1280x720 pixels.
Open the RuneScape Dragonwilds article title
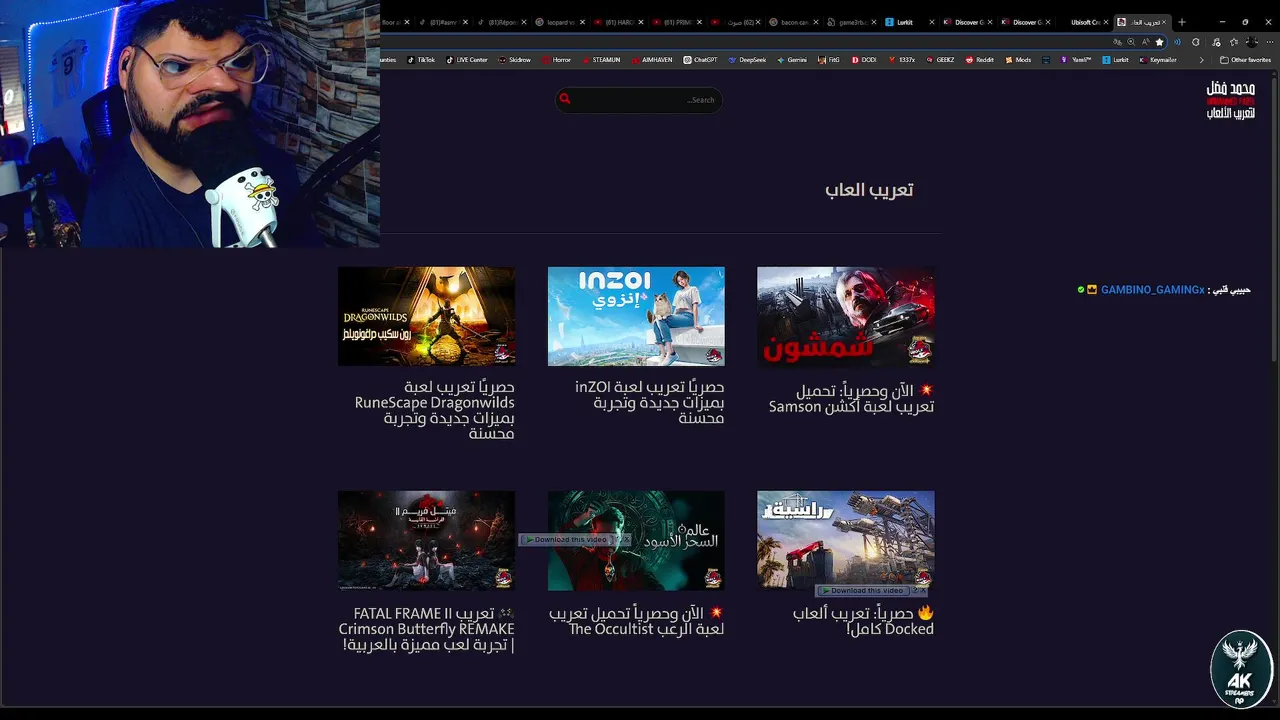(435, 410)
